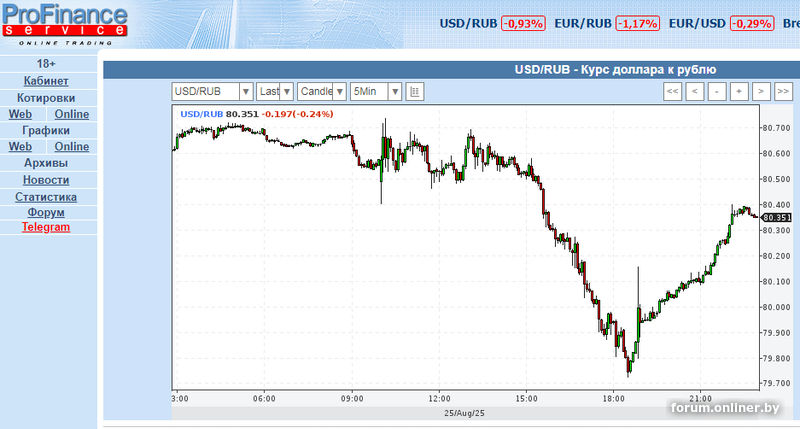Open the Last price type dropdown

(x=274, y=92)
